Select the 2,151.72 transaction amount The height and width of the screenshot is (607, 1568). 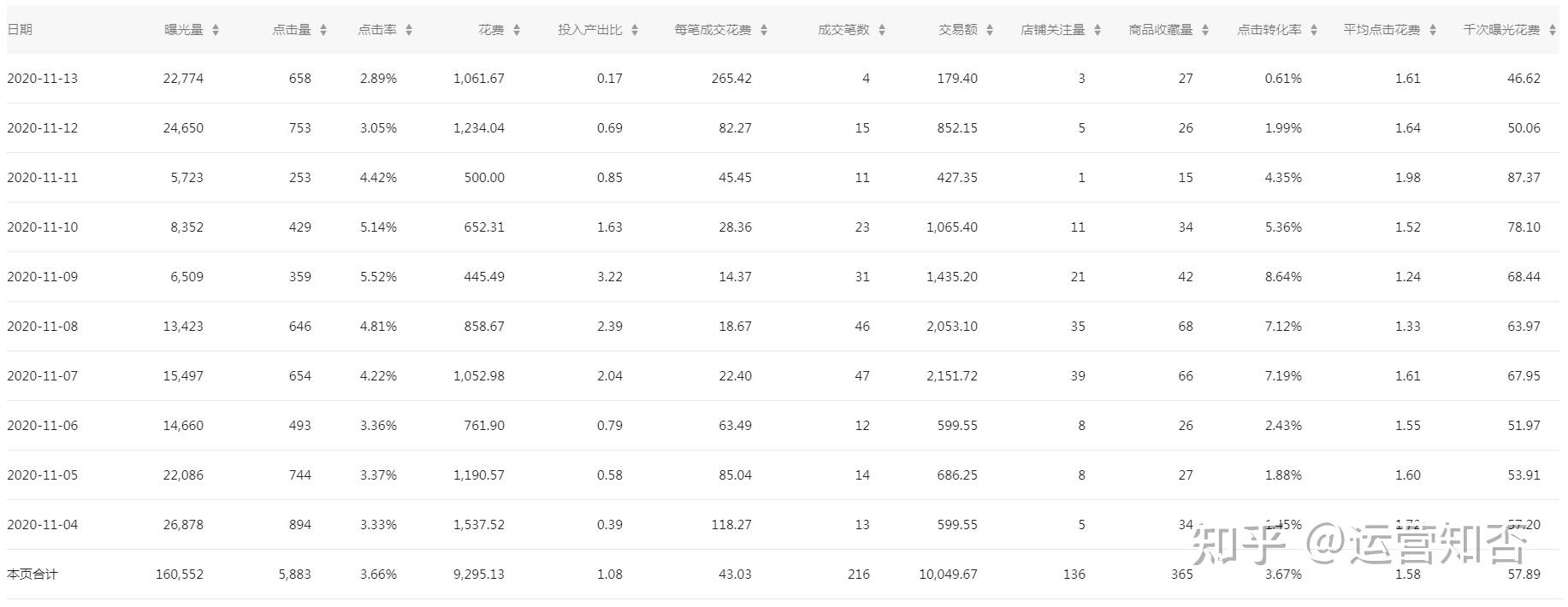point(952,376)
